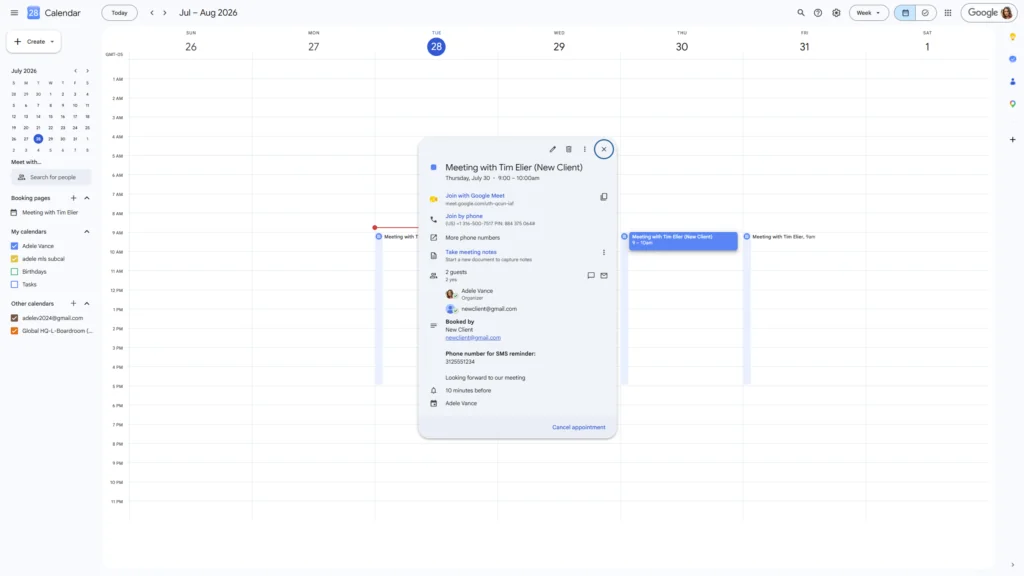1024x576 pixels.
Task: Toggle the adele mls subcal checkbox
Action: click(14, 259)
